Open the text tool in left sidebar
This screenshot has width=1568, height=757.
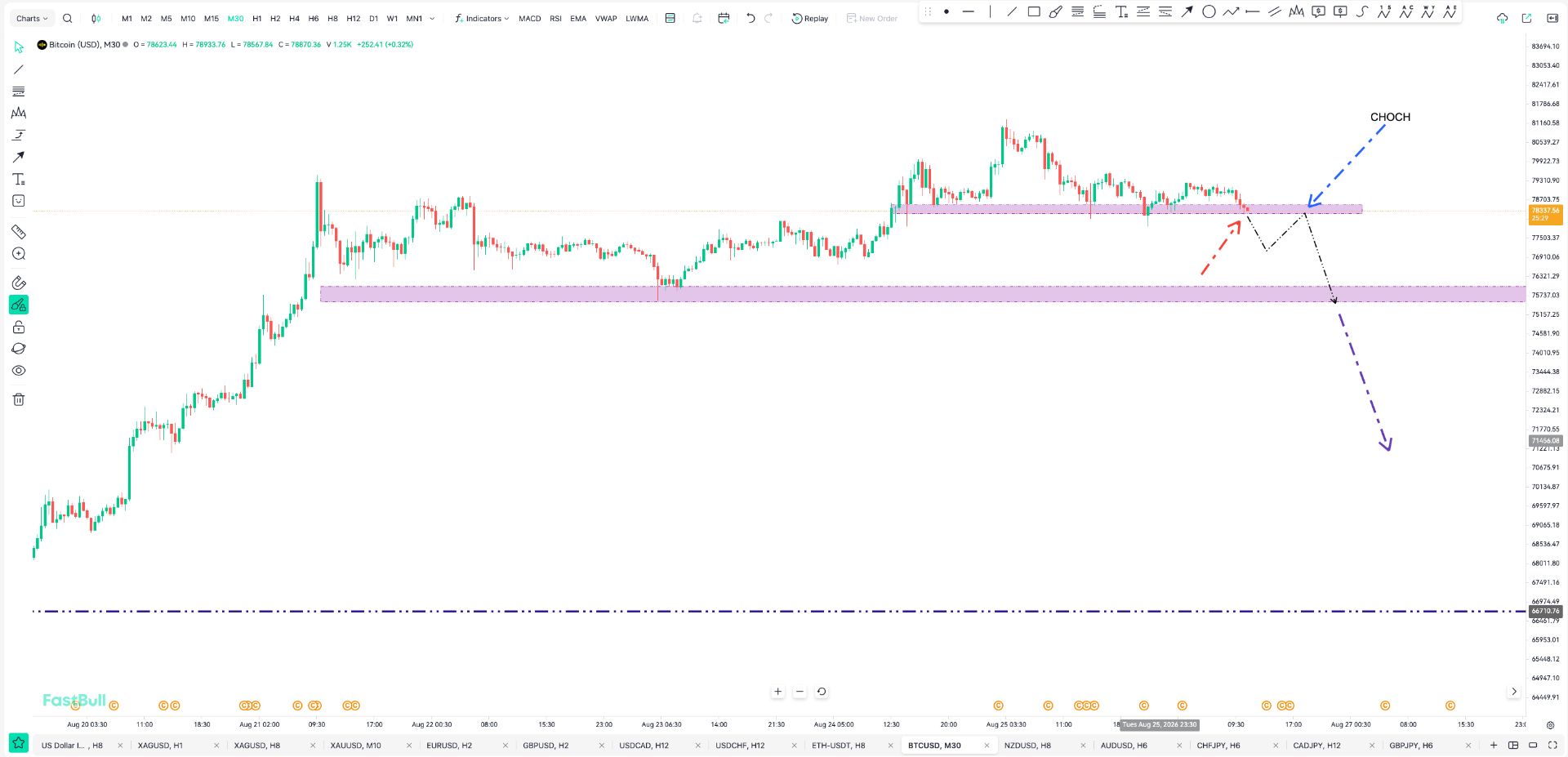[19, 179]
